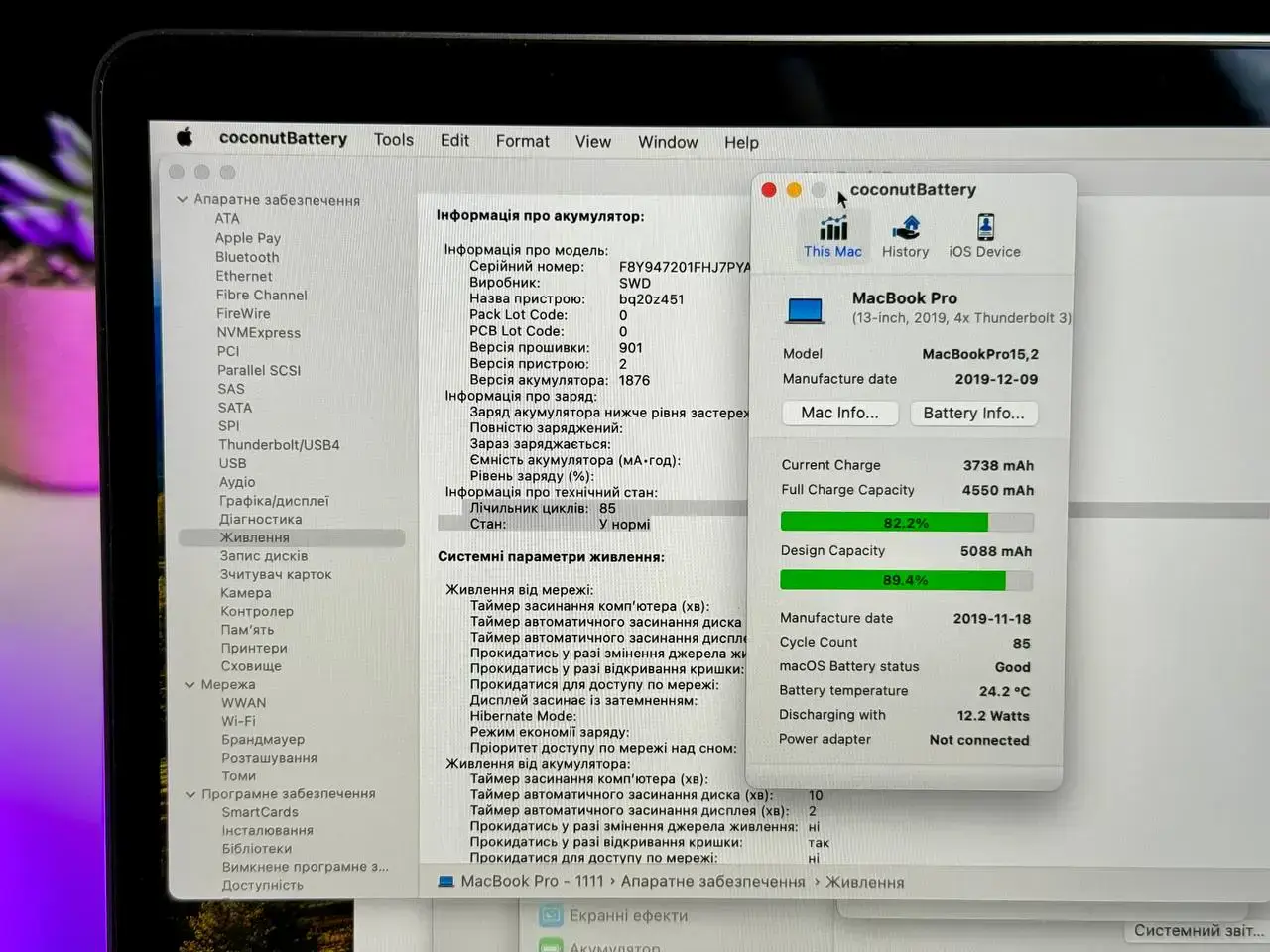Open the Help menu
The height and width of the screenshot is (952, 1270).
741,143
